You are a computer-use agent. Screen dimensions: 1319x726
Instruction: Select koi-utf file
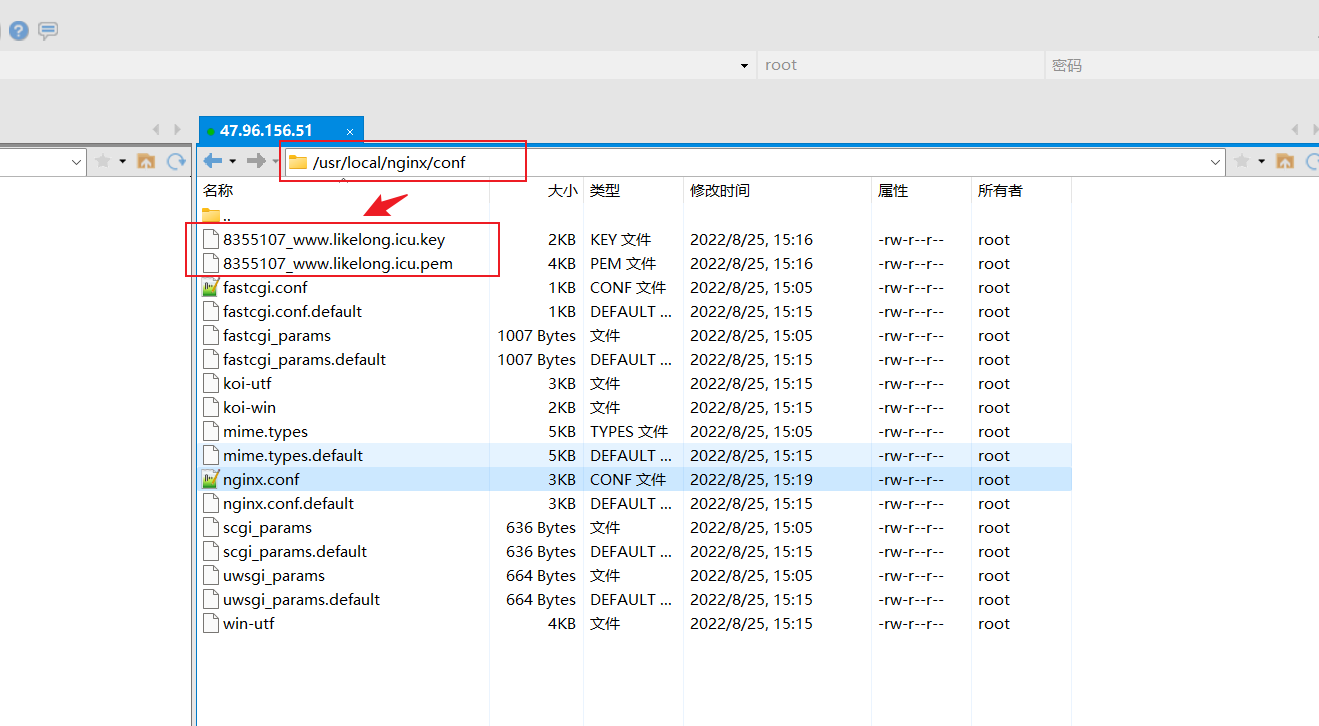click(x=247, y=383)
